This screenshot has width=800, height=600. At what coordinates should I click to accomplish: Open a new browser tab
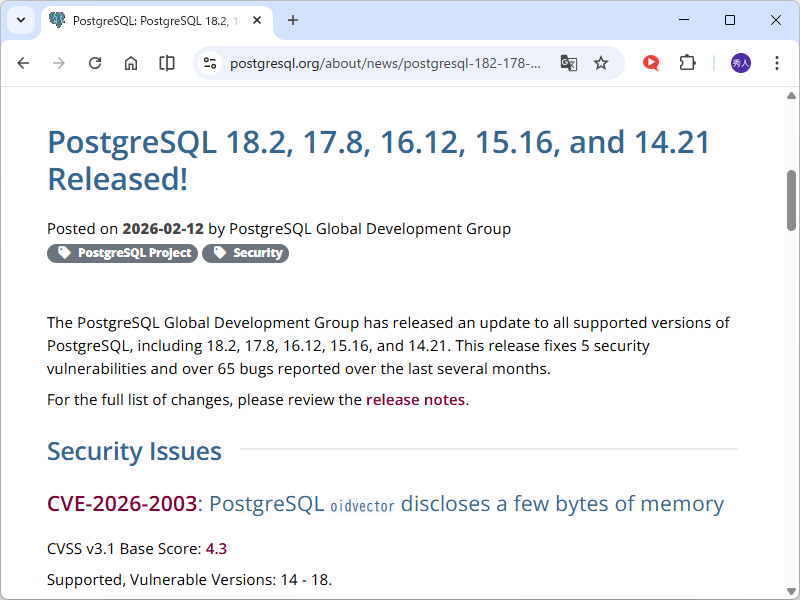pos(292,20)
